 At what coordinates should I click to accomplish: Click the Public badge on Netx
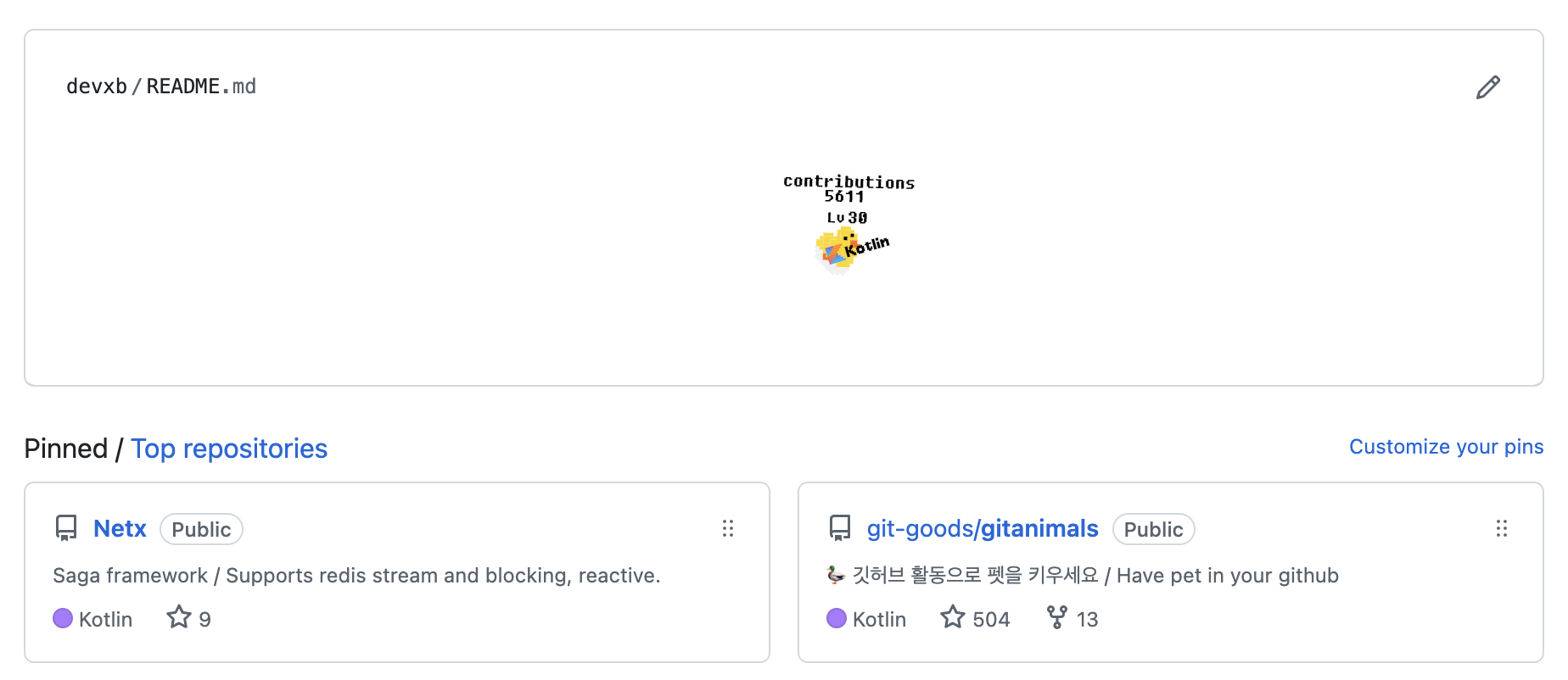[x=201, y=529]
